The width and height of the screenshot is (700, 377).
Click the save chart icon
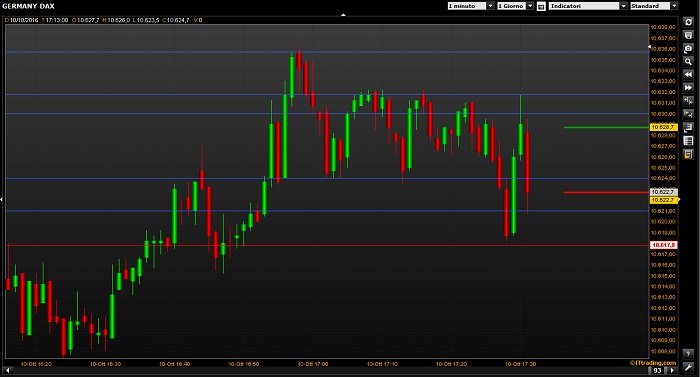click(688, 35)
